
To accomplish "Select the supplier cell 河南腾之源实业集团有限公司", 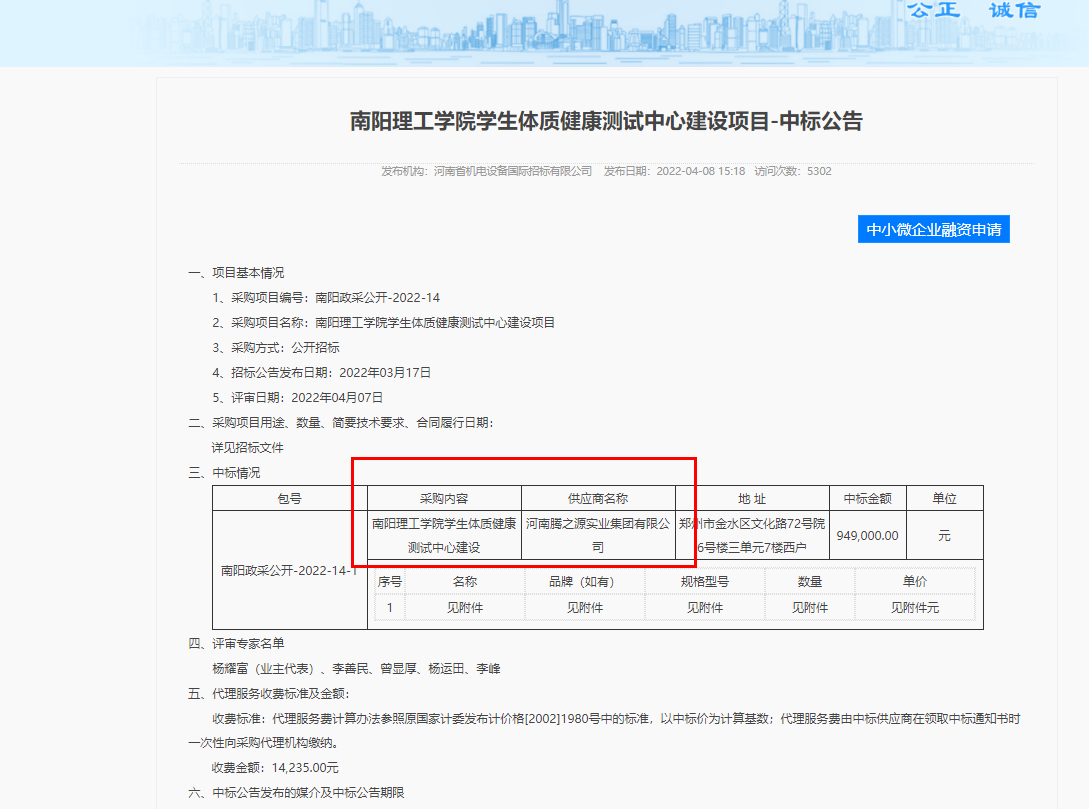I will pos(598,535).
